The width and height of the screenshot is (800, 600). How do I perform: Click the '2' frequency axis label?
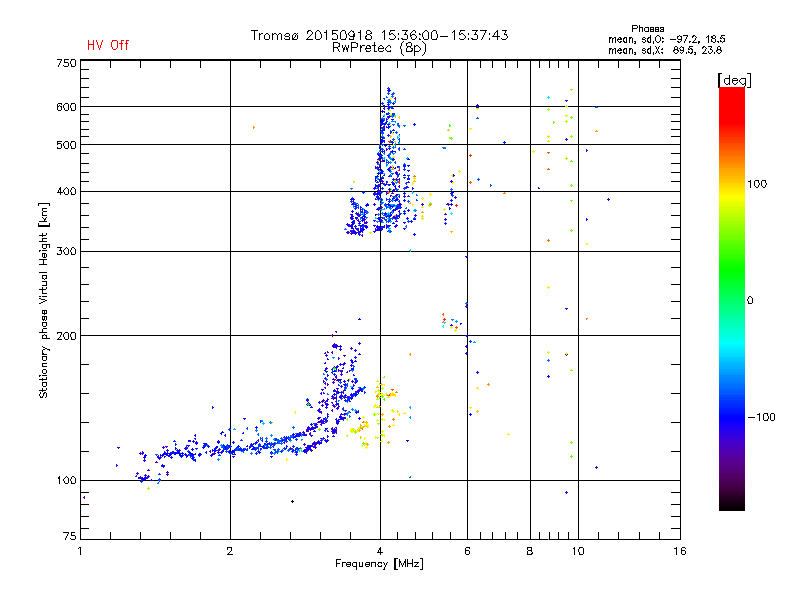coord(230,551)
